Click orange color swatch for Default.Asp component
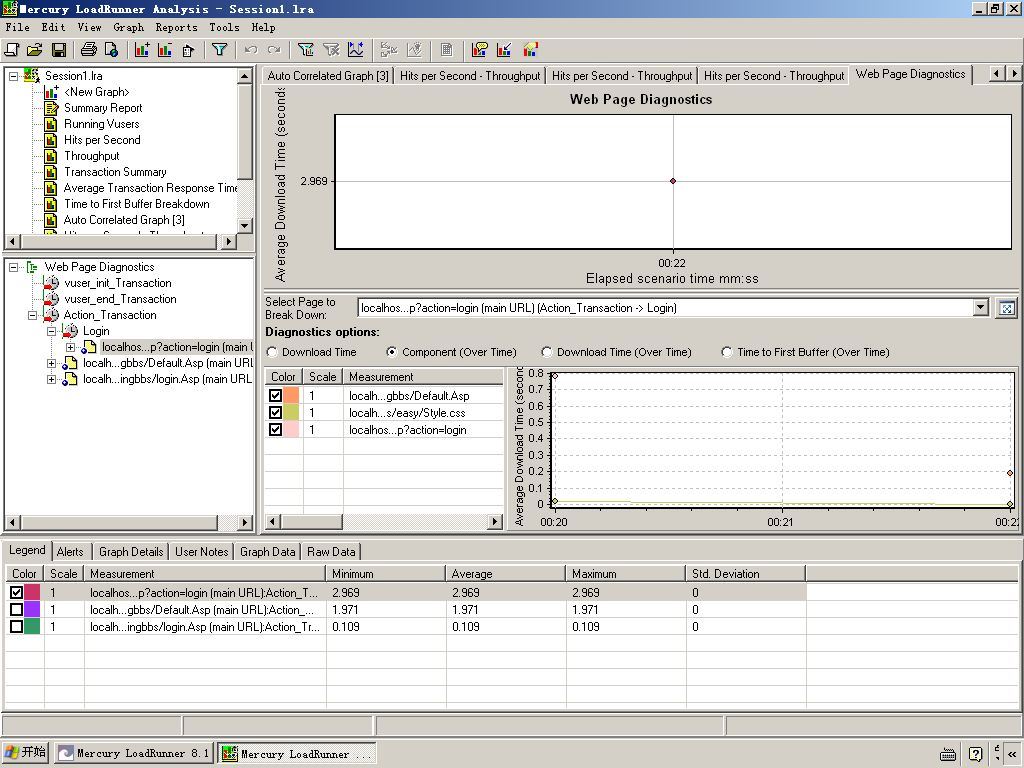This screenshot has width=1024, height=768. click(291, 396)
